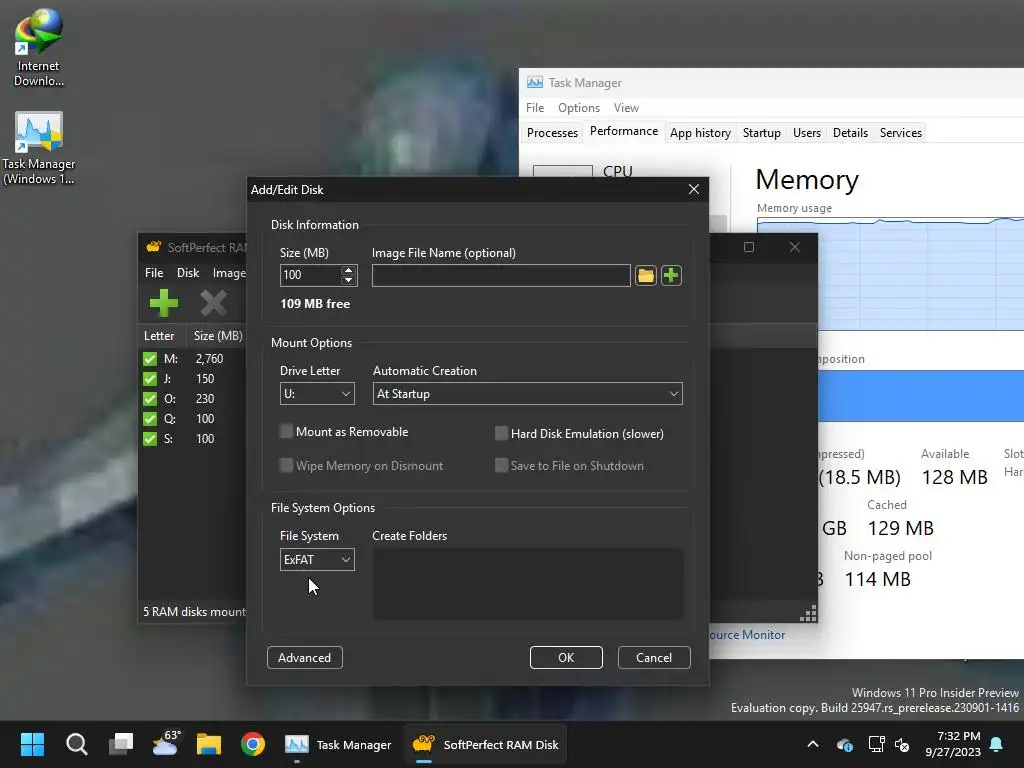
Task: Open Resource Monitor link in Task Manager
Action: point(747,635)
